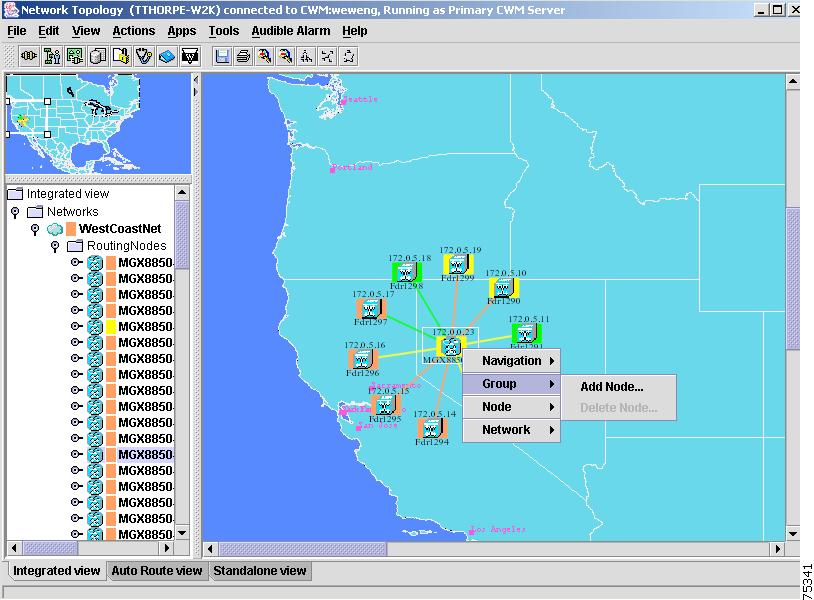Click the map pane scroll-down arrow

[x=793, y=534]
